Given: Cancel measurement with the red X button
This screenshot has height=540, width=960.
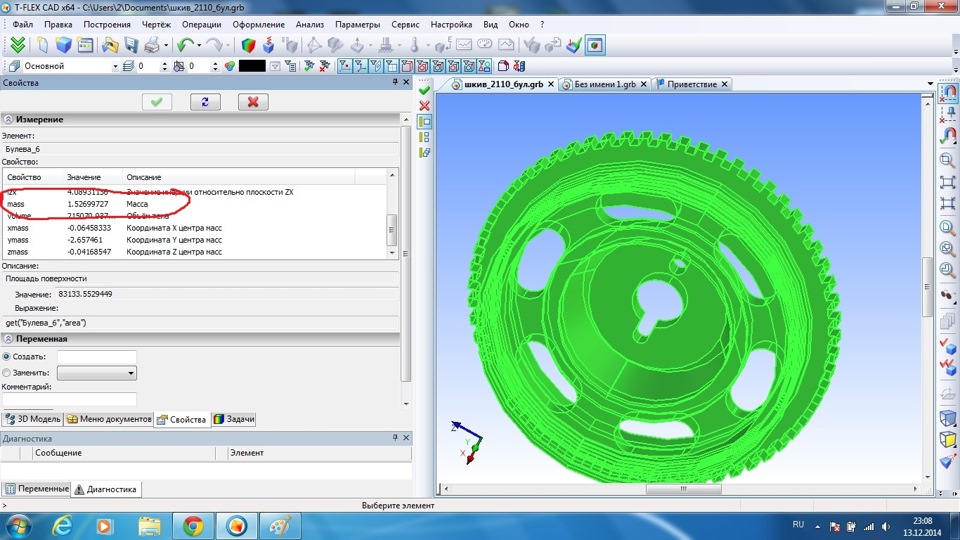Looking at the screenshot, I should (x=253, y=102).
